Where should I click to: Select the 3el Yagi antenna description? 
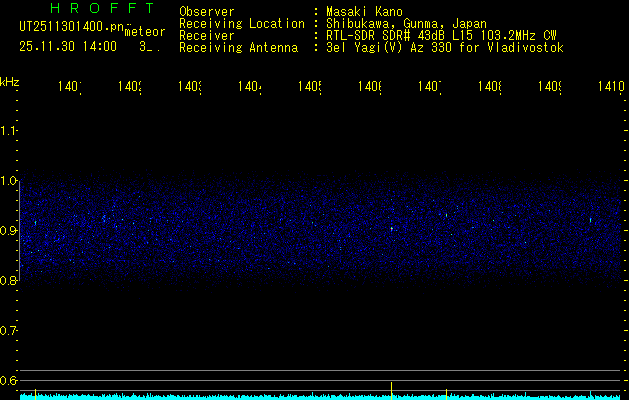(442, 47)
